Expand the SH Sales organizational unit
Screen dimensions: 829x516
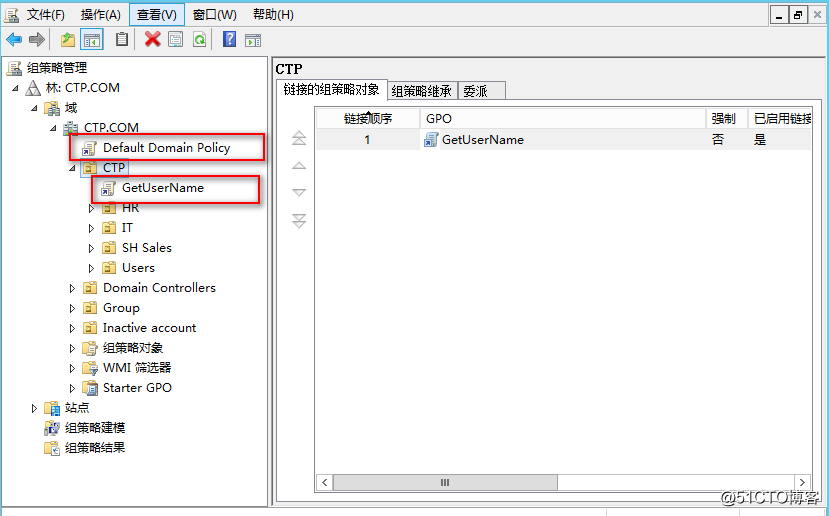91,248
